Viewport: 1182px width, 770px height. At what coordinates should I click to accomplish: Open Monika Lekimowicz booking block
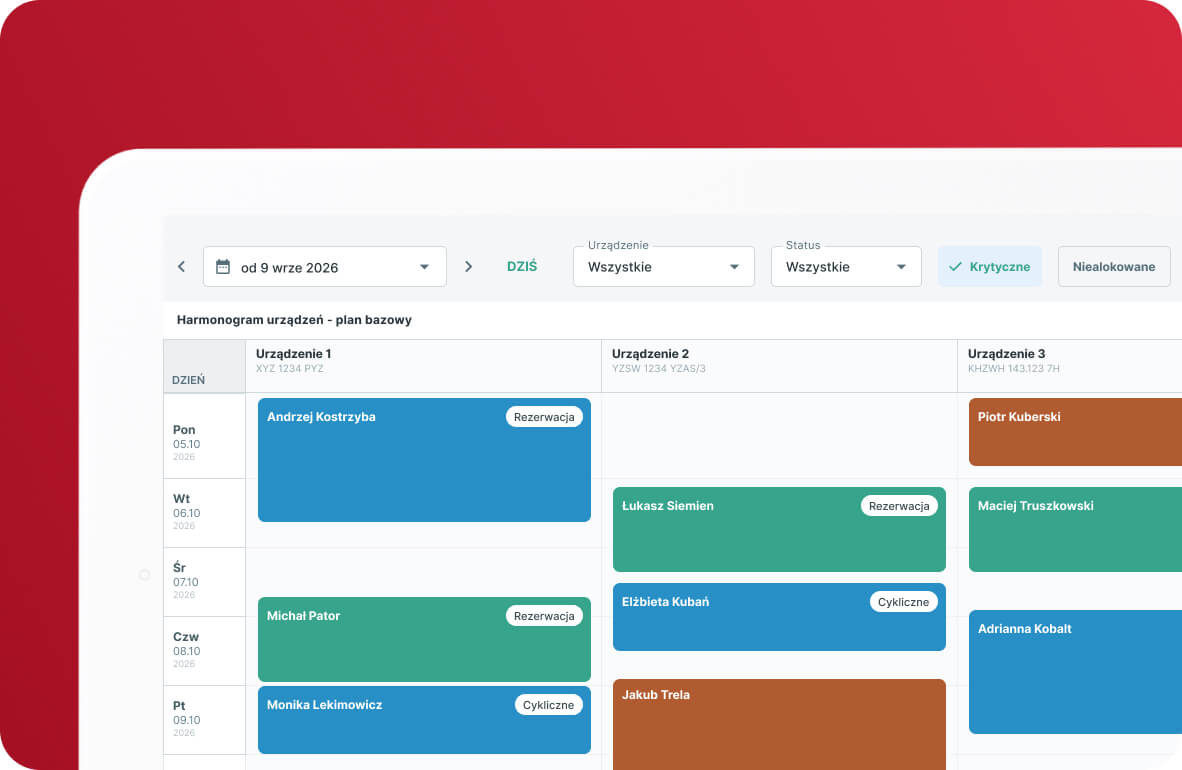(424, 719)
